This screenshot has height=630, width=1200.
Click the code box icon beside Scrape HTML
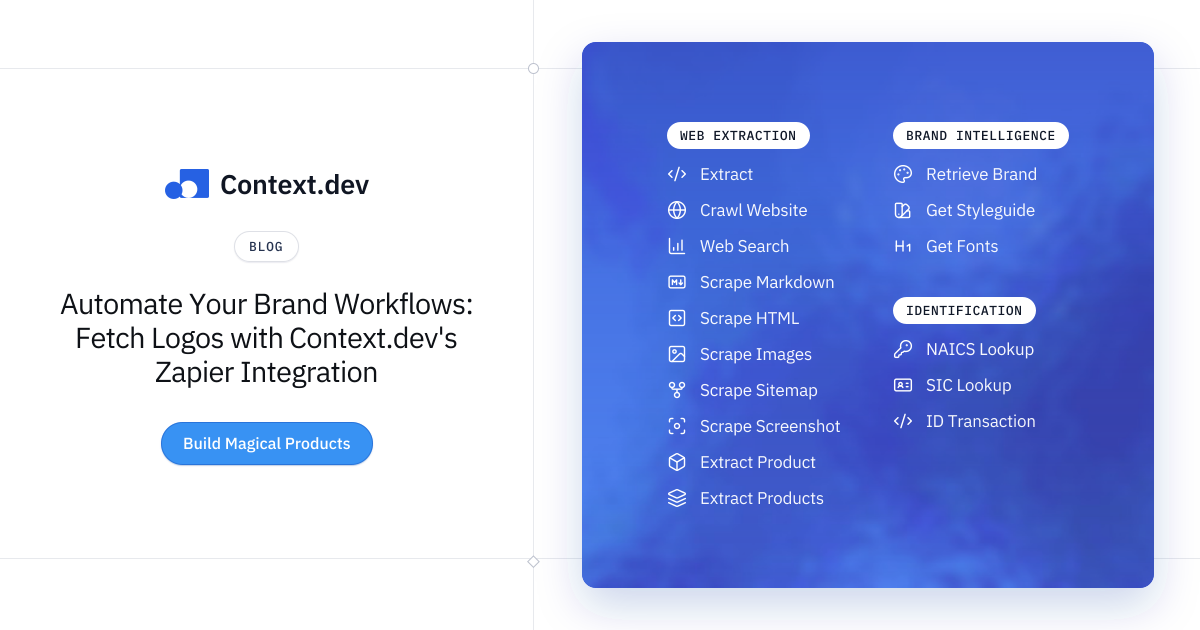coord(677,318)
